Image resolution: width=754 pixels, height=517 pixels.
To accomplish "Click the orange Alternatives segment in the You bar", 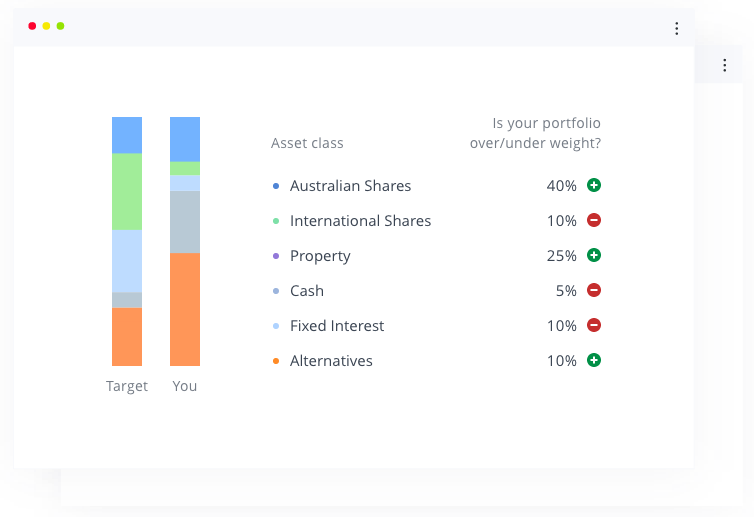I will (x=185, y=309).
